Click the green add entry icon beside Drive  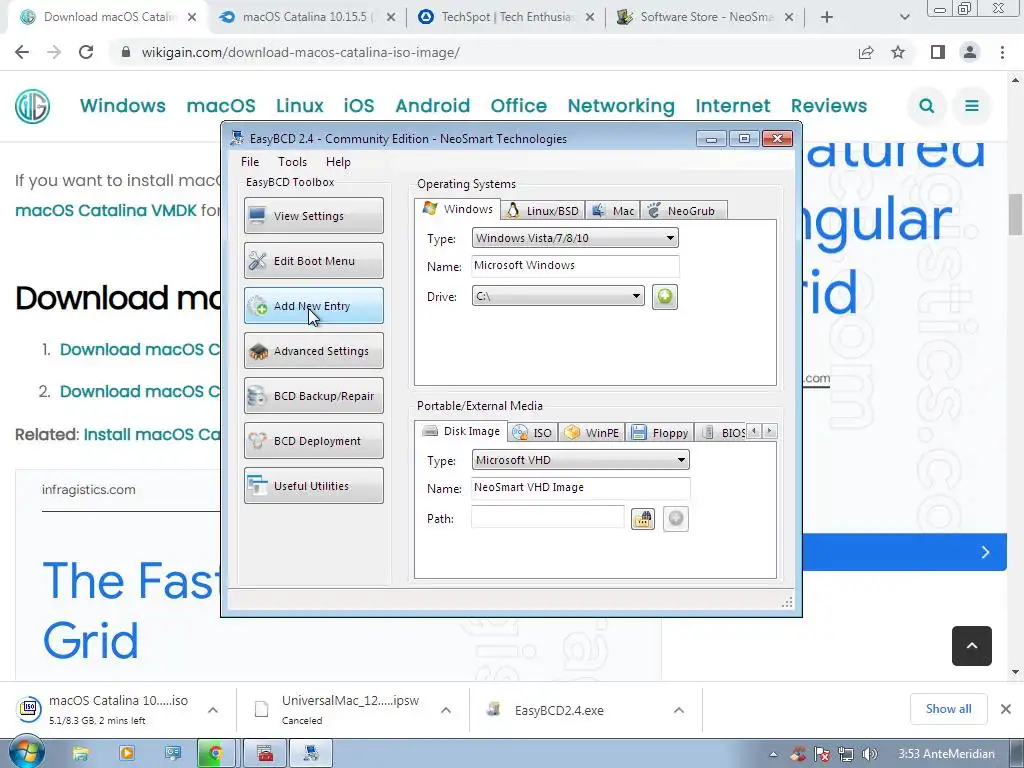tap(664, 297)
